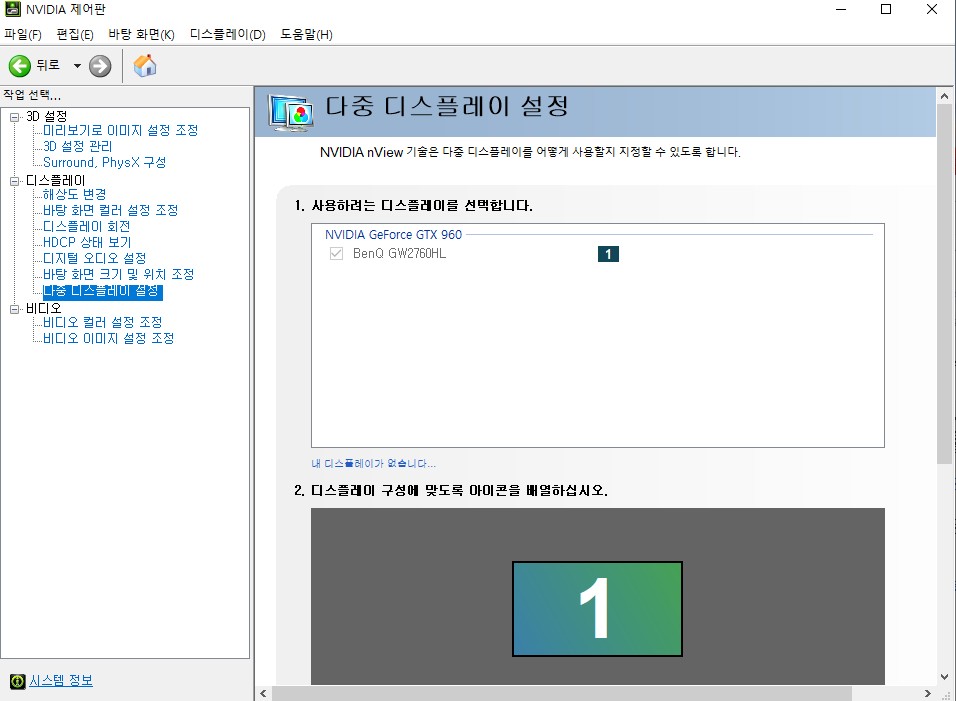This screenshot has width=956, height=701.
Task: Toggle the BenQ GW2760HL checkbox
Action: (x=336, y=254)
